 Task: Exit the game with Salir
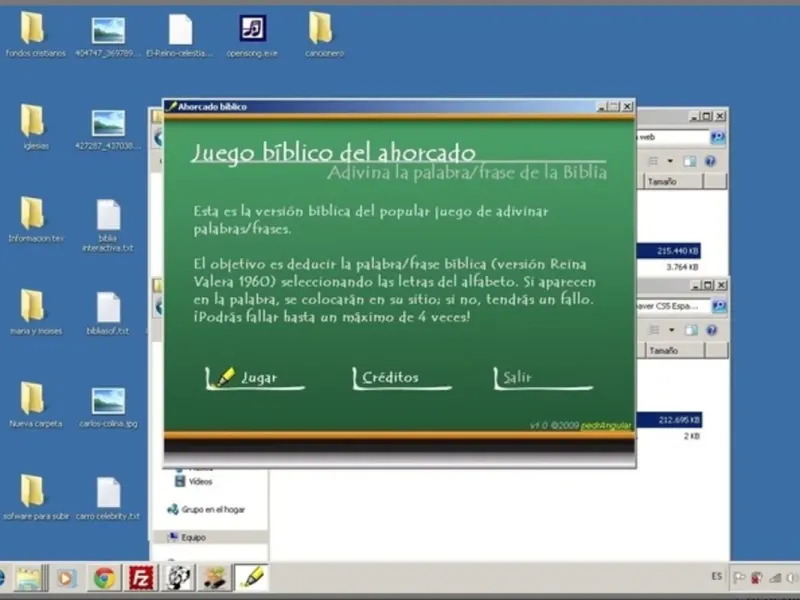(543, 378)
